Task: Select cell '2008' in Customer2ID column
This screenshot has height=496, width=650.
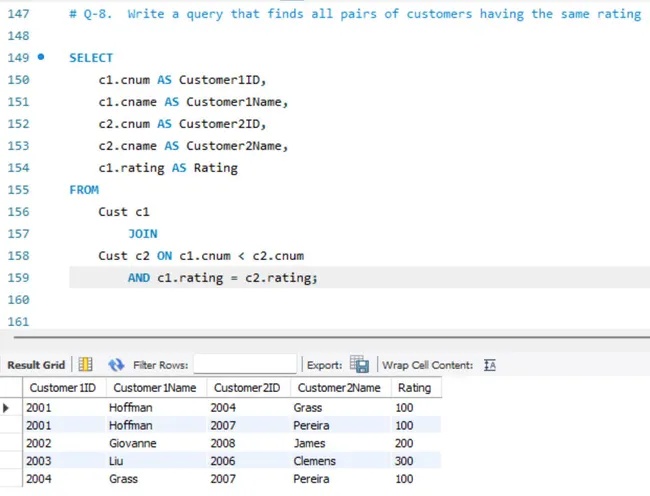Action: [223, 443]
